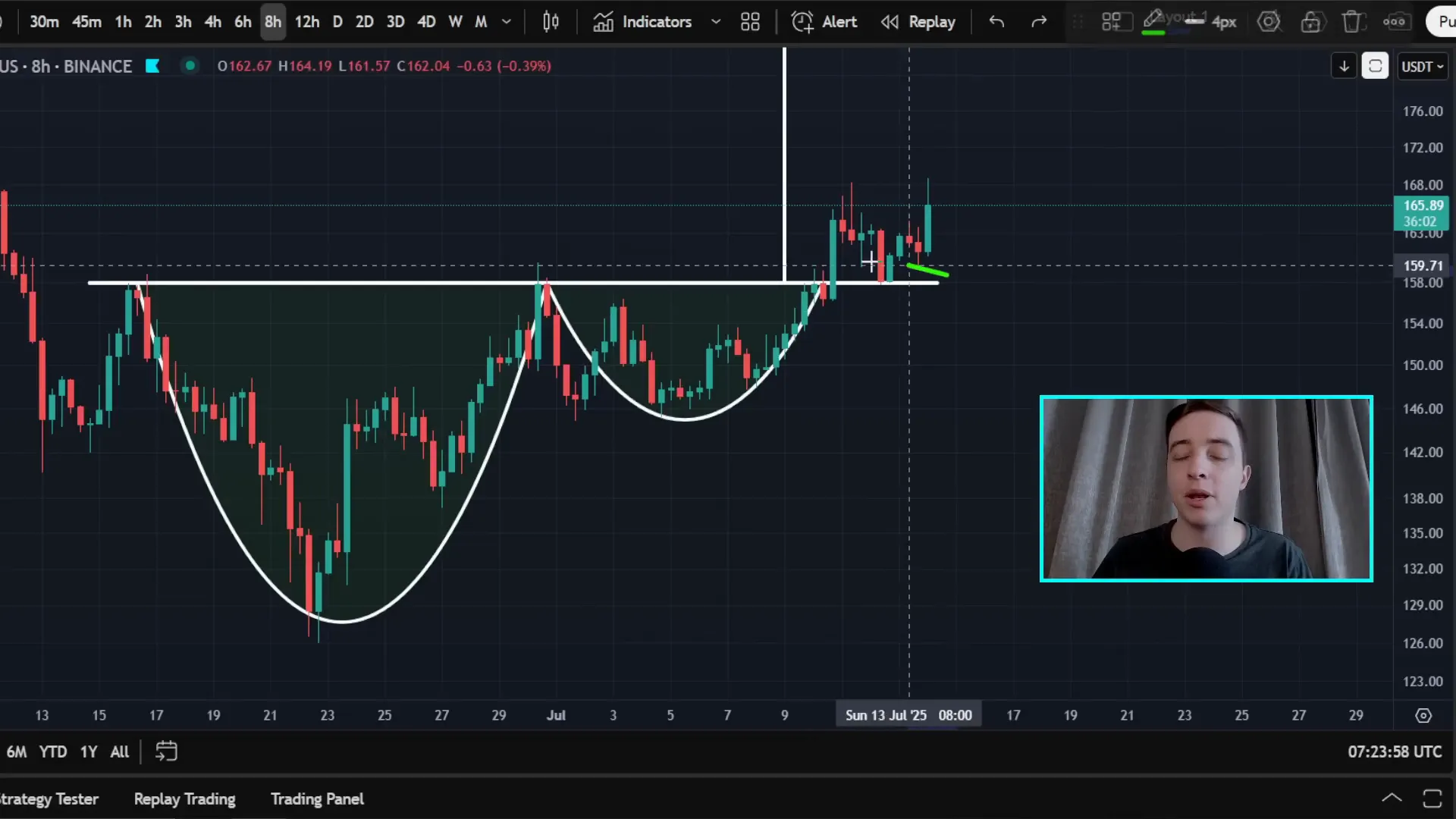Delete the selected drawing with trash icon

(x=1352, y=22)
